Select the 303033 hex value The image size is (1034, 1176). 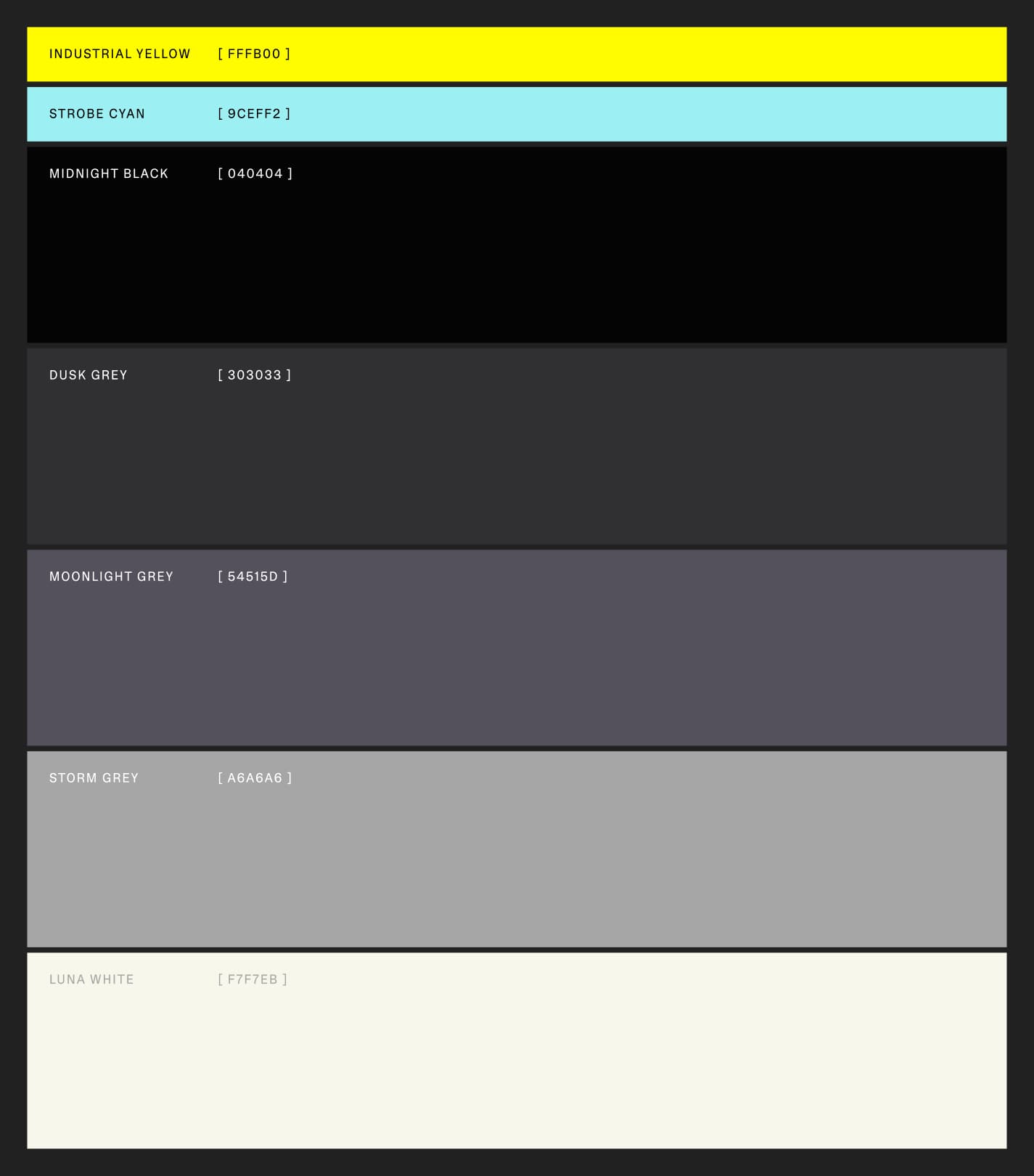tap(254, 375)
